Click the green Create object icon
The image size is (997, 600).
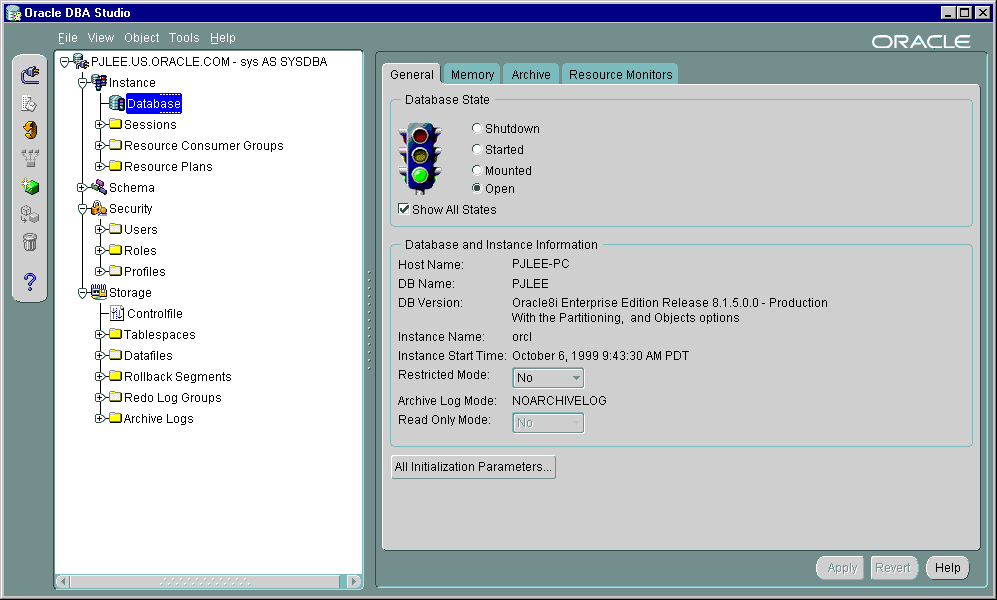click(30, 186)
